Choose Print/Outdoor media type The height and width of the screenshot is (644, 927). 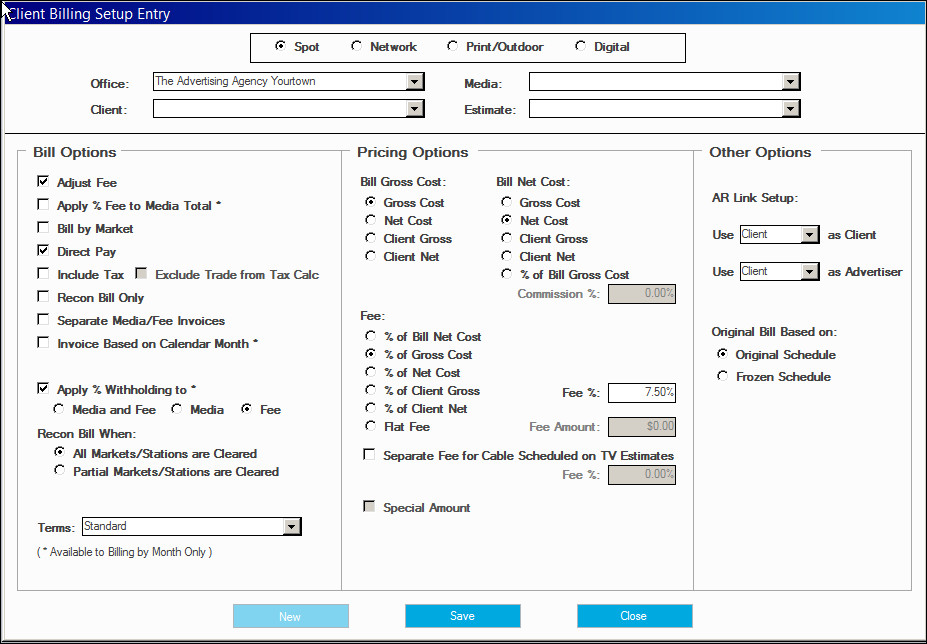click(x=452, y=46)
